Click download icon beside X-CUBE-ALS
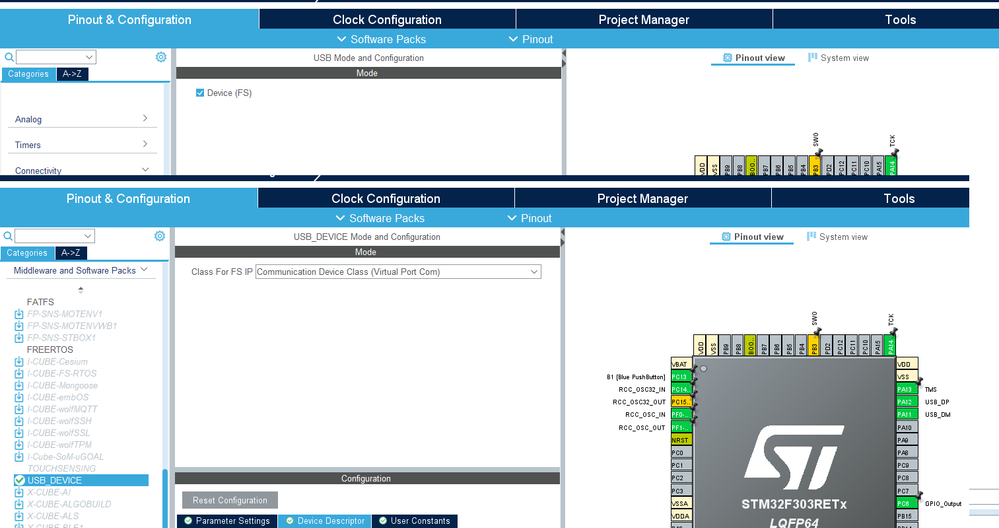 (19, 516)
